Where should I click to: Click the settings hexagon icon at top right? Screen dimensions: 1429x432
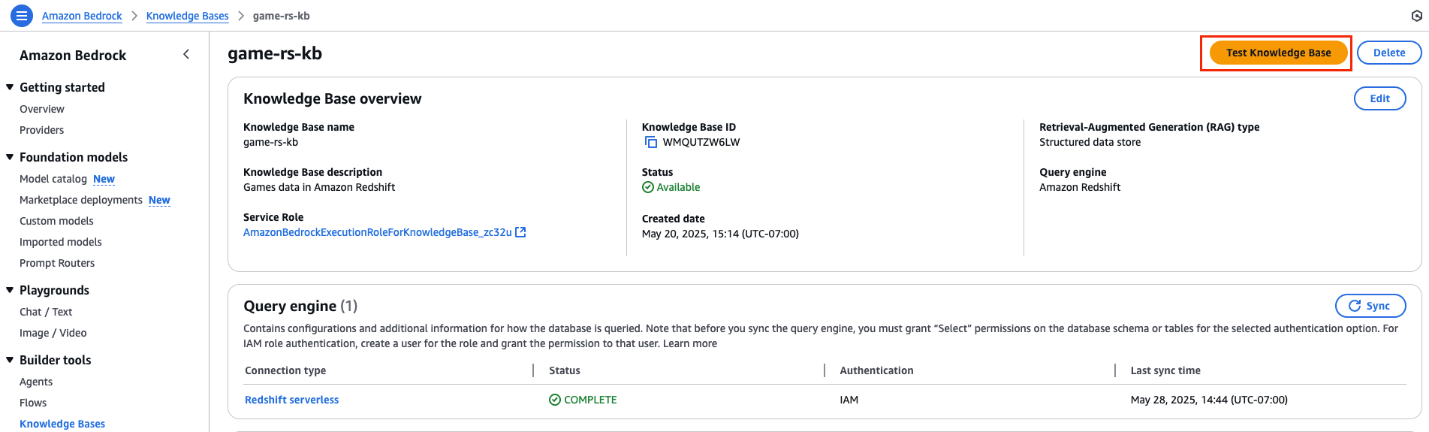[1416, 16]
